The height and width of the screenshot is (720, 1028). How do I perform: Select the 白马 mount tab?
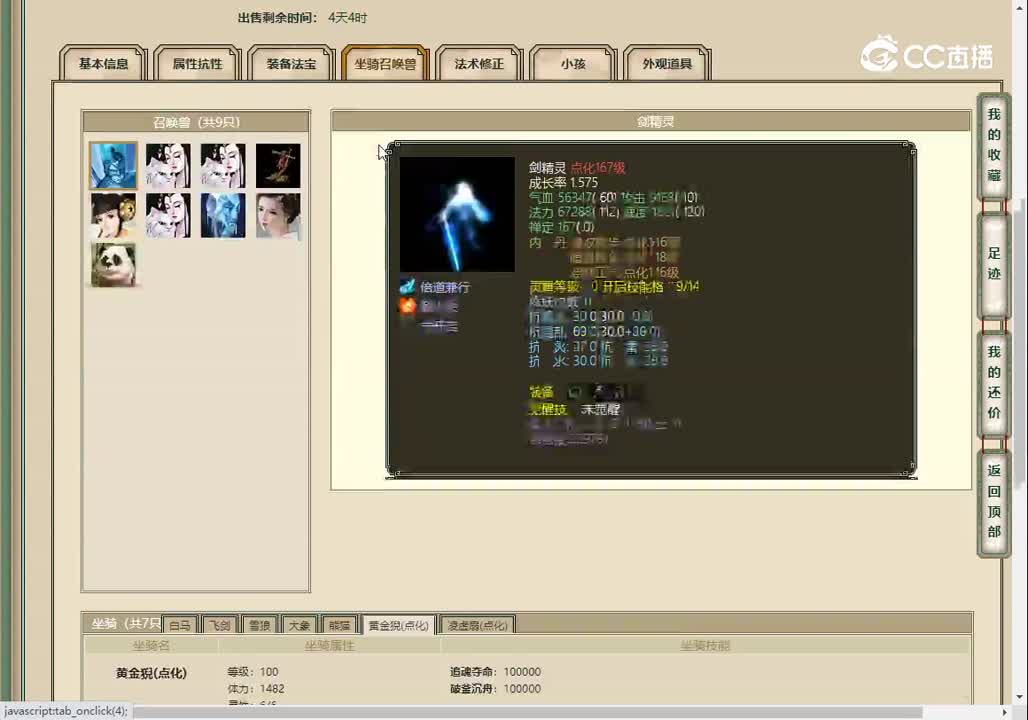[180, 625]
